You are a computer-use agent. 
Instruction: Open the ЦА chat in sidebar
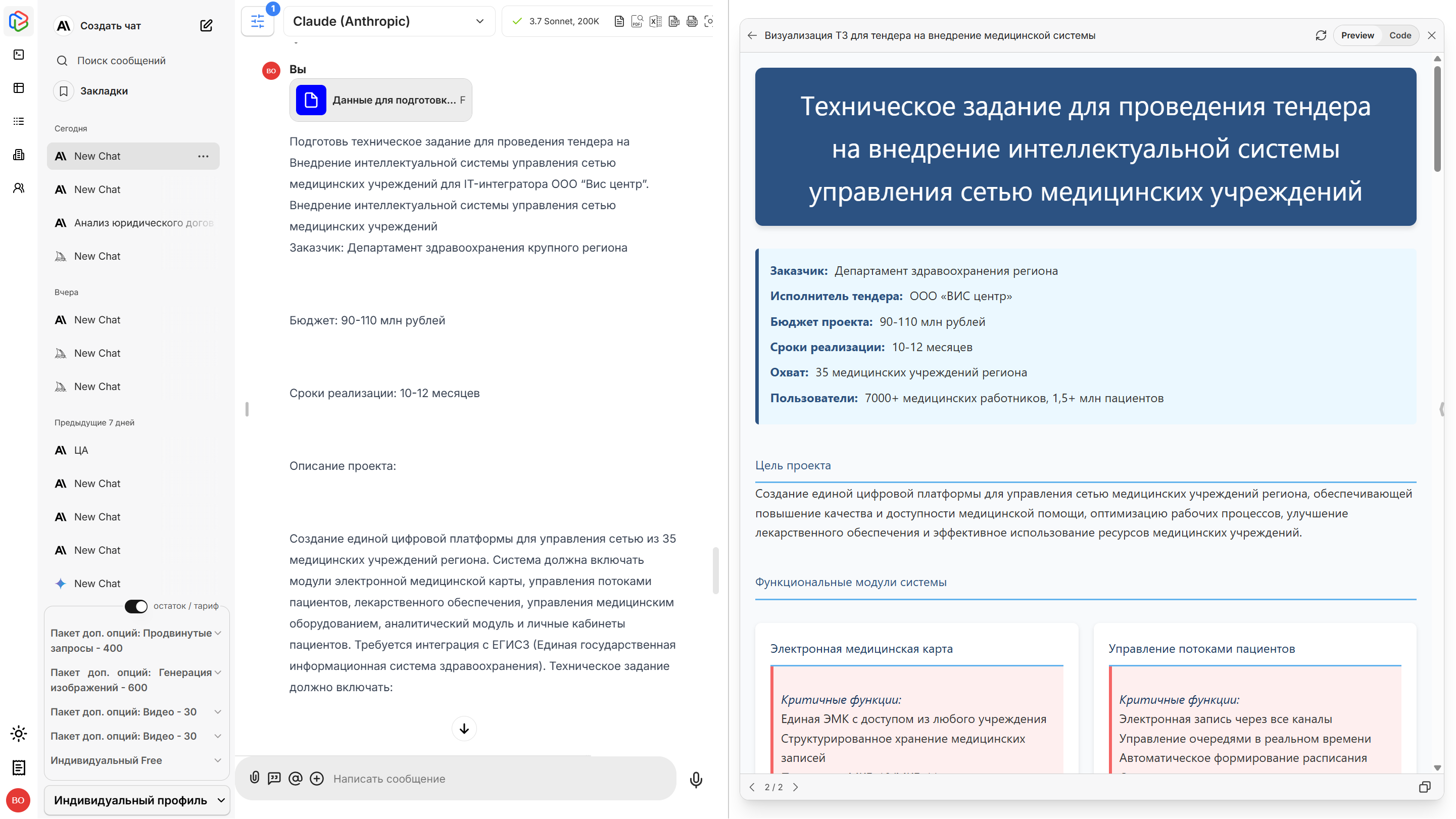pos(133,451)
